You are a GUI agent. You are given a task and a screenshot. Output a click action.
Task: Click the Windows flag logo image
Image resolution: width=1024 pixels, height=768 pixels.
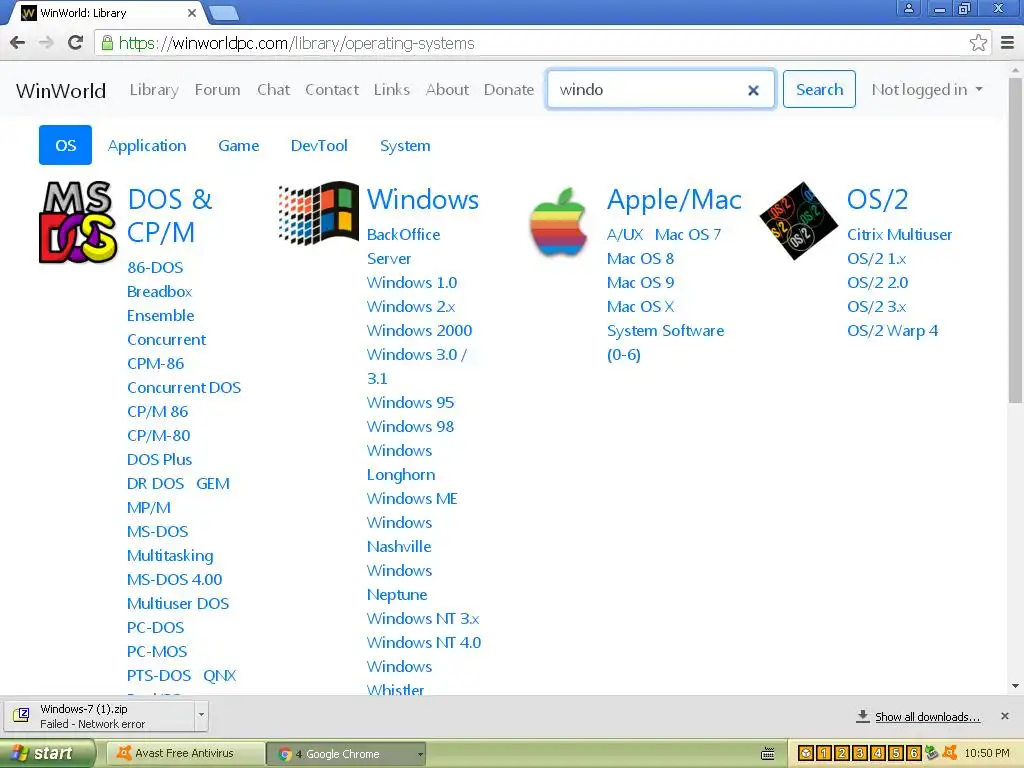click(x=318, y=213)
